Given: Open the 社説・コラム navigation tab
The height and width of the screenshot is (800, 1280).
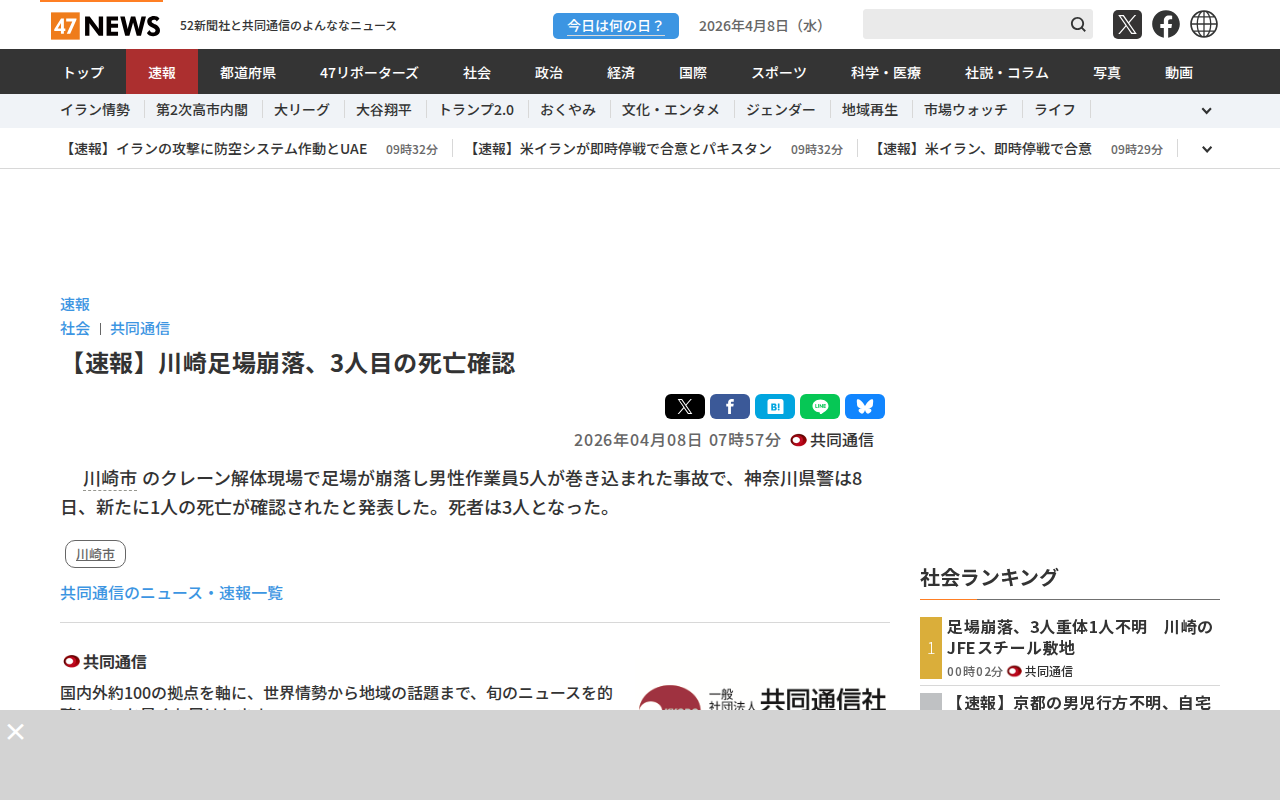Looking at the screenshot, I should [x=1007, y=72].
